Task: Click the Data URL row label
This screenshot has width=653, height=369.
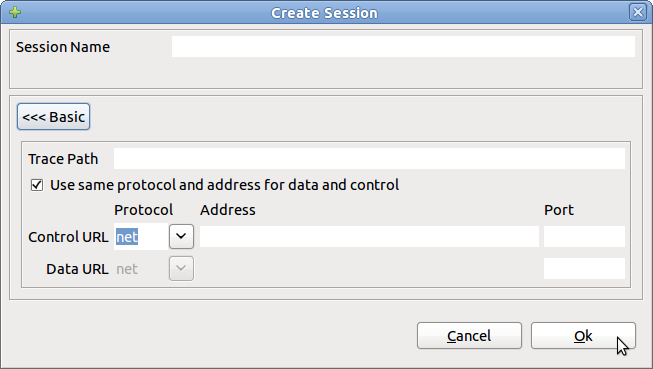Action: [77, 269]
